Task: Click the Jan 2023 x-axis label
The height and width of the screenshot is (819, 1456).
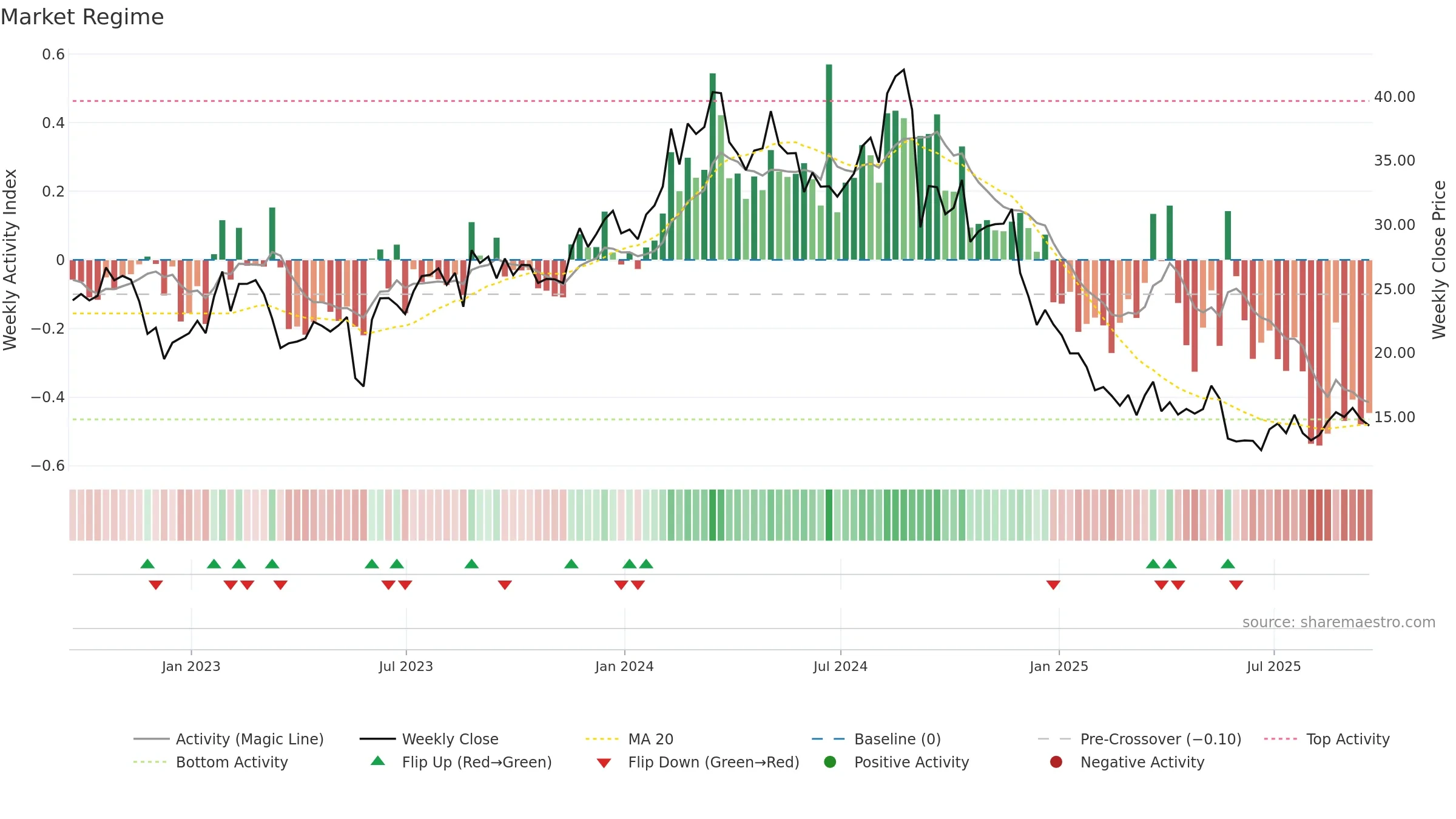Action: pos(191,666)
